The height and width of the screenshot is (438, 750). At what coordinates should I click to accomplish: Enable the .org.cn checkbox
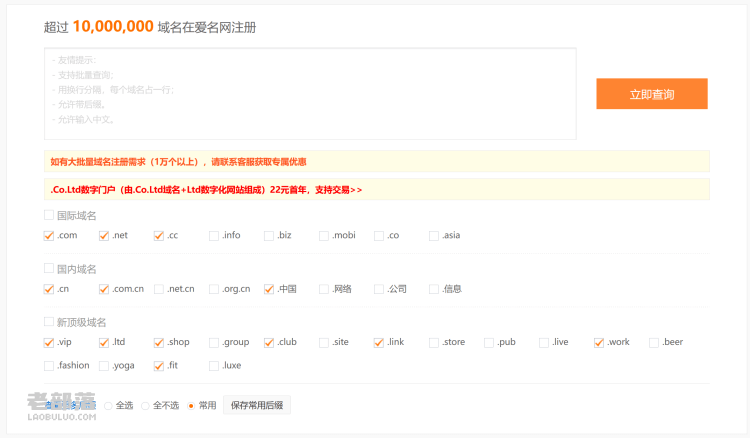coord(214,289)
